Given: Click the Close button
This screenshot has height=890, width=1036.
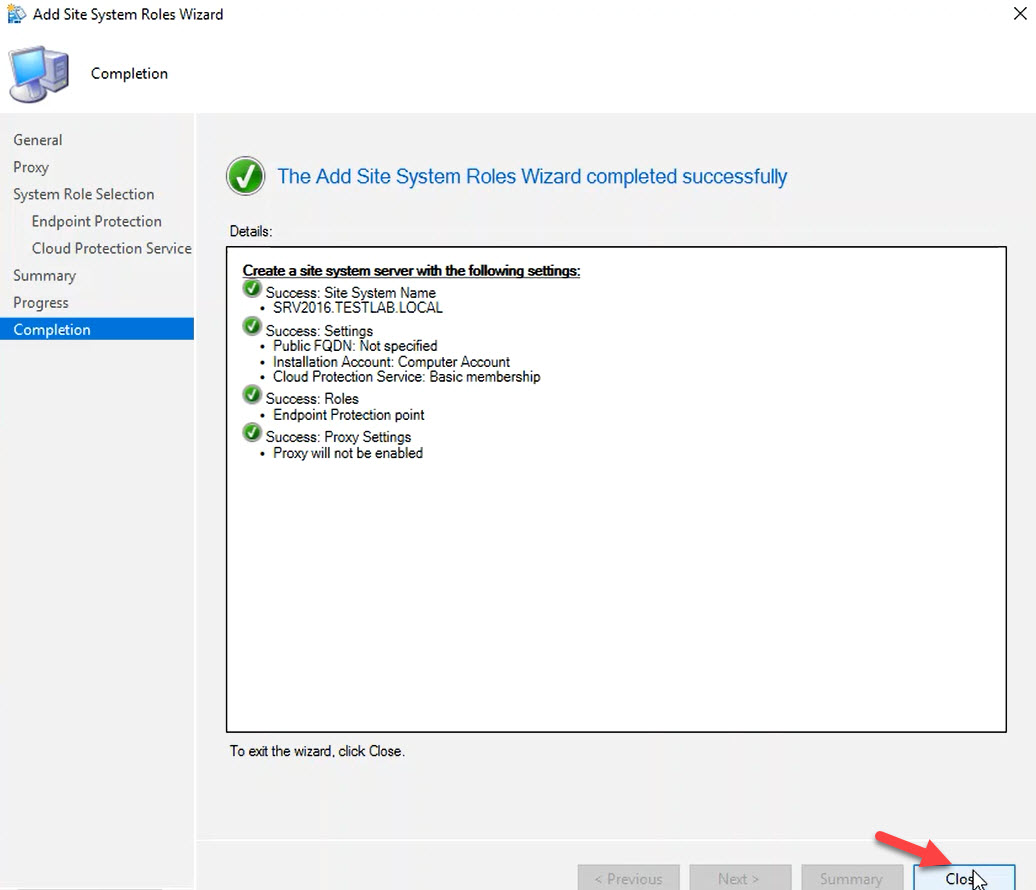Looking at the screenshot, I should (x=963, y=877).
